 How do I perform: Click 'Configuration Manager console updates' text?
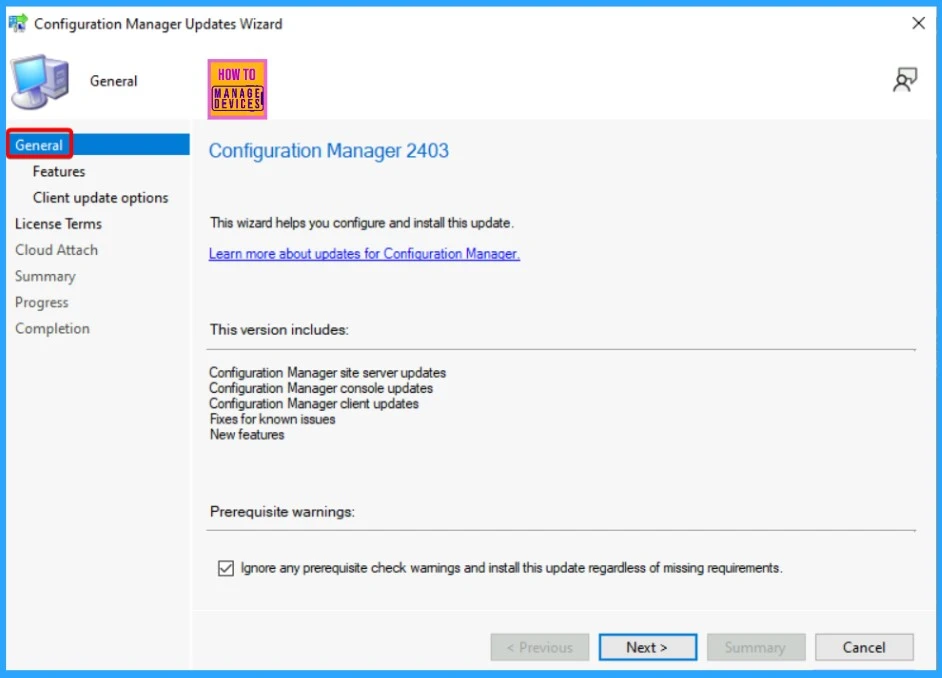[321, 389]
